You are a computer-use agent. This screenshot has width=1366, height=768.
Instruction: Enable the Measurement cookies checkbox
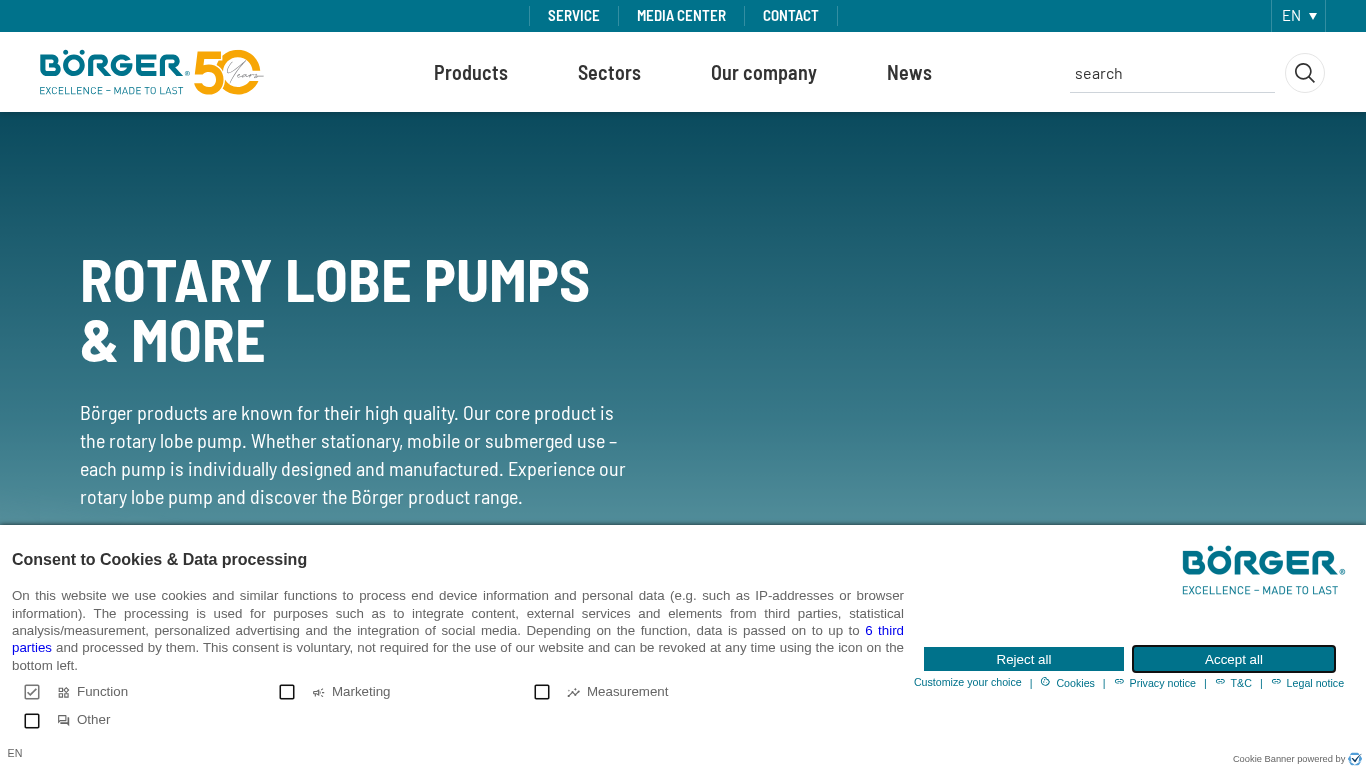click(542, 692)
